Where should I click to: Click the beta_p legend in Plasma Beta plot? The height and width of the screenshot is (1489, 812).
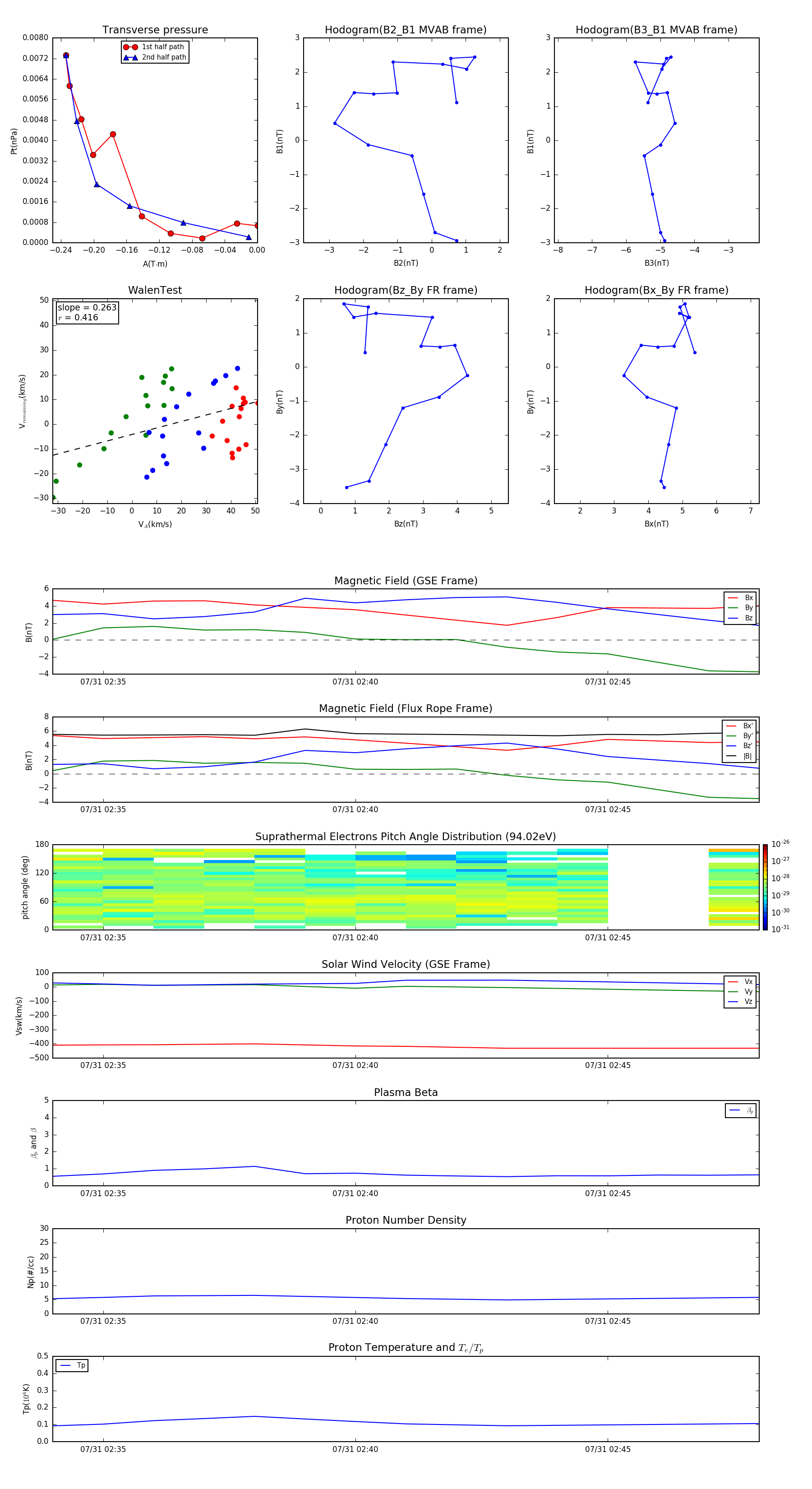(x=741, y=1110)
